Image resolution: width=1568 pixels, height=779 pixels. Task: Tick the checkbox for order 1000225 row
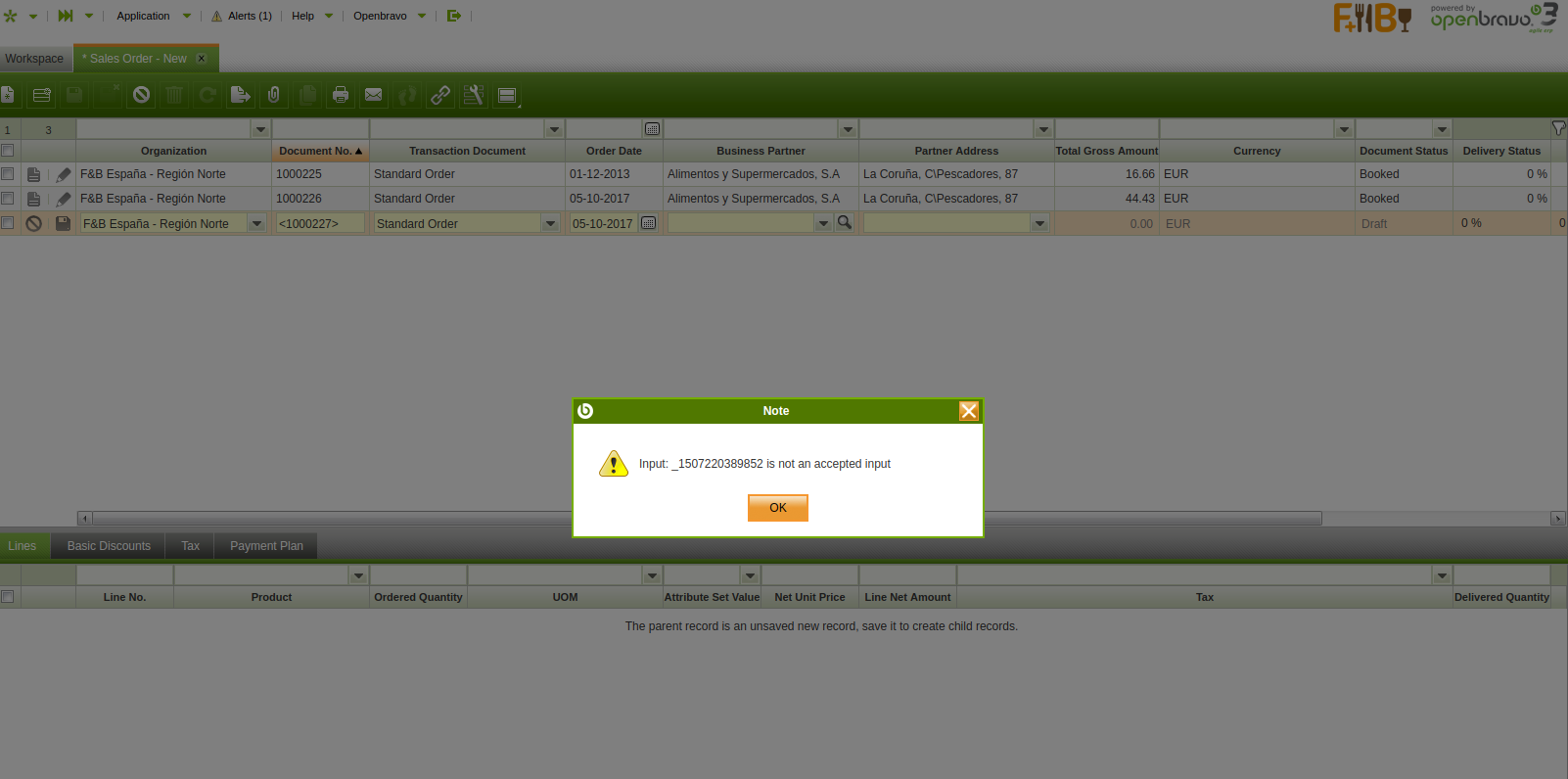8,174
